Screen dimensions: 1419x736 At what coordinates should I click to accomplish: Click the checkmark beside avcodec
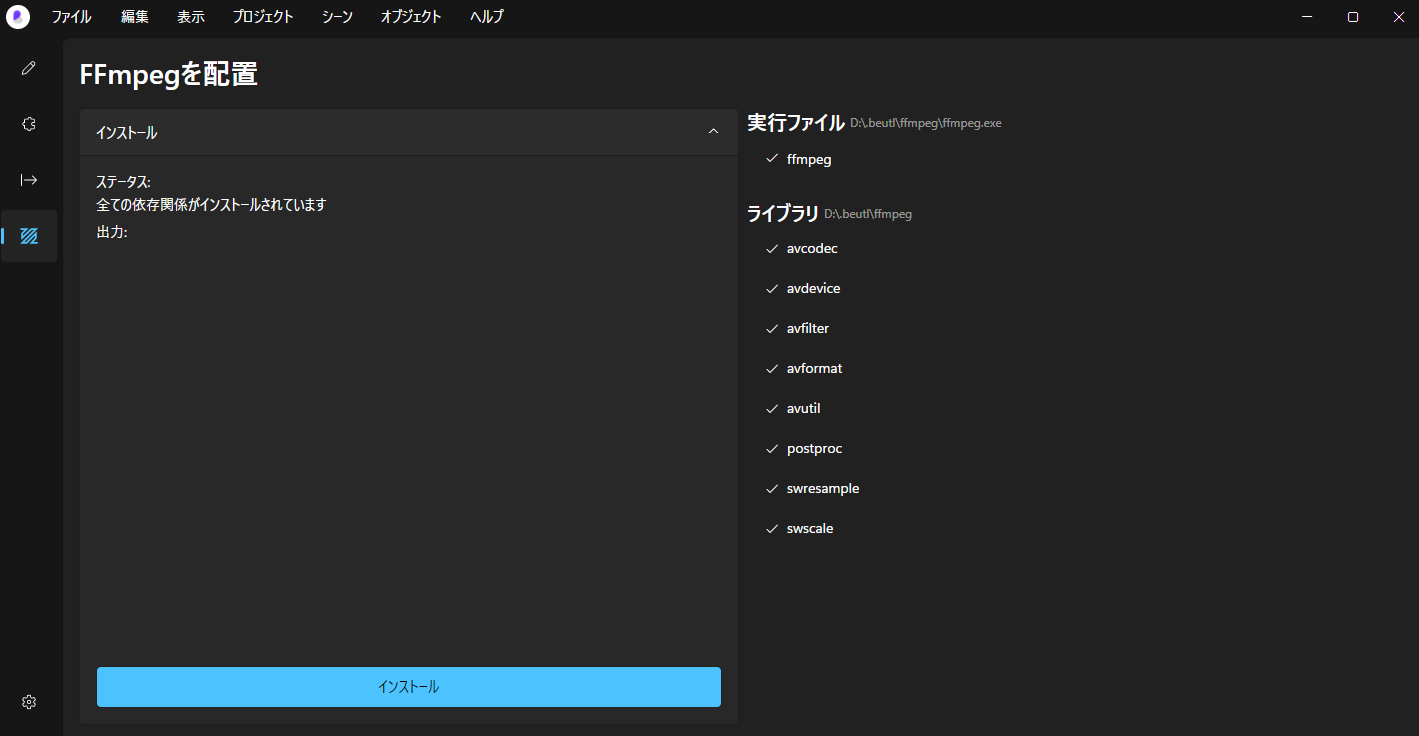pyautogui.click(x=771, y=249)
